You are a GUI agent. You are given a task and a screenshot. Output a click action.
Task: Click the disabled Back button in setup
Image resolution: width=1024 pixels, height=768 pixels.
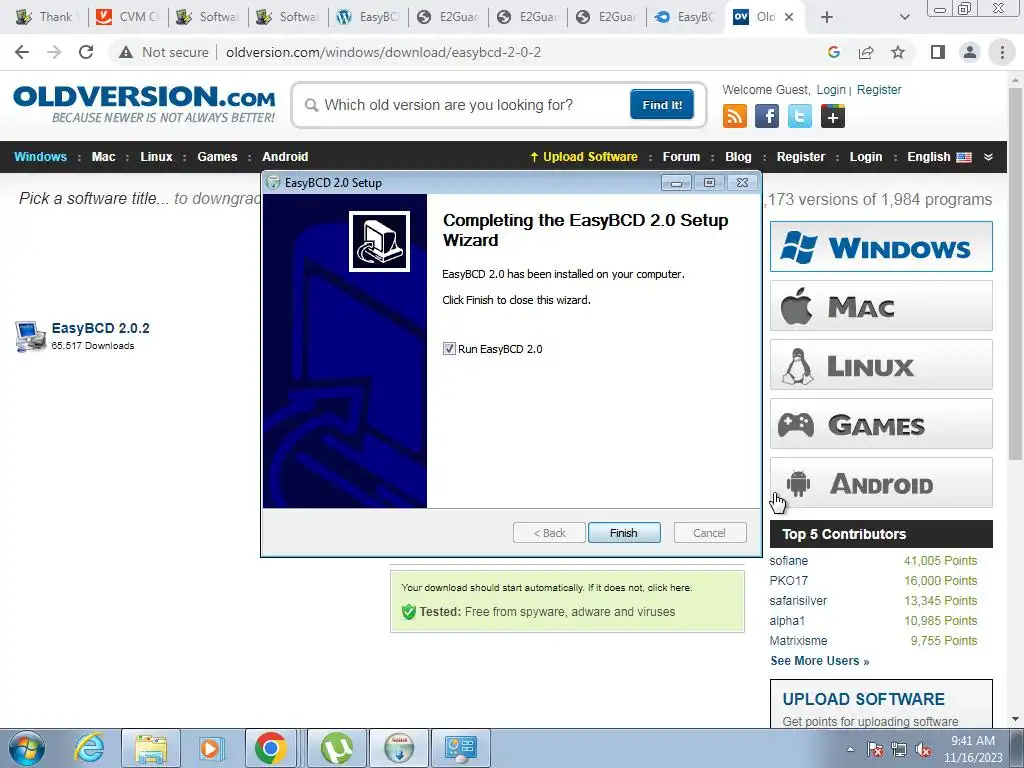pyautogui.click(x=549, y=533)
